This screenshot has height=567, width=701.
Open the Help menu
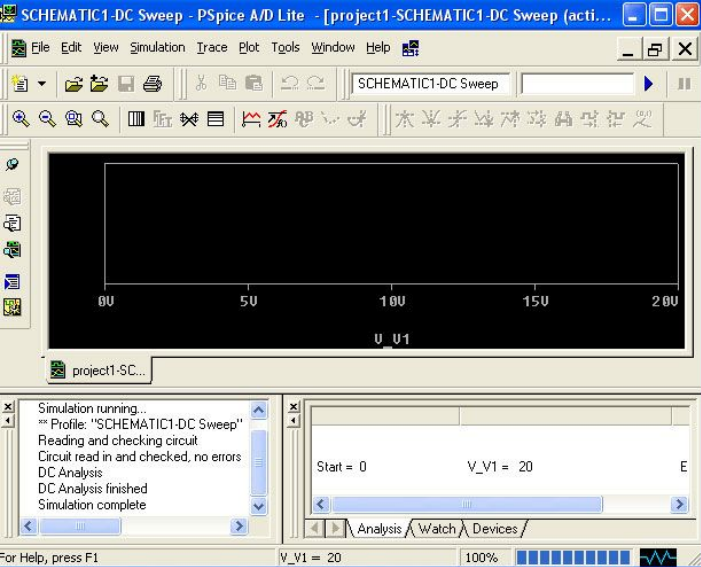pos(378,47)
